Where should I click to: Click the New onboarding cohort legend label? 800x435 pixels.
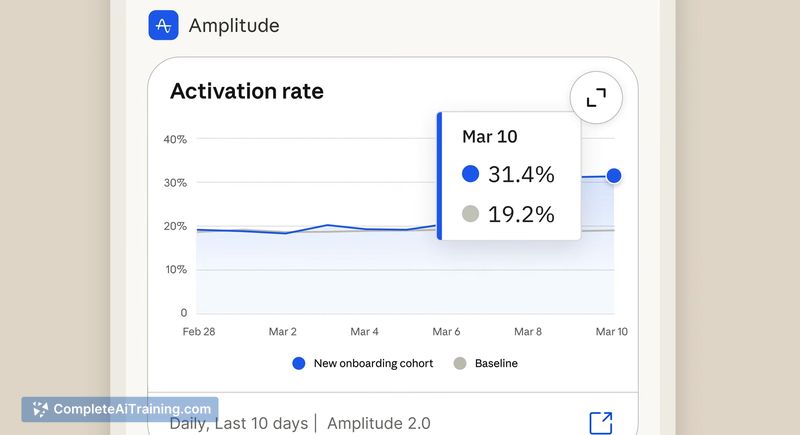click(x=373, y=363)
